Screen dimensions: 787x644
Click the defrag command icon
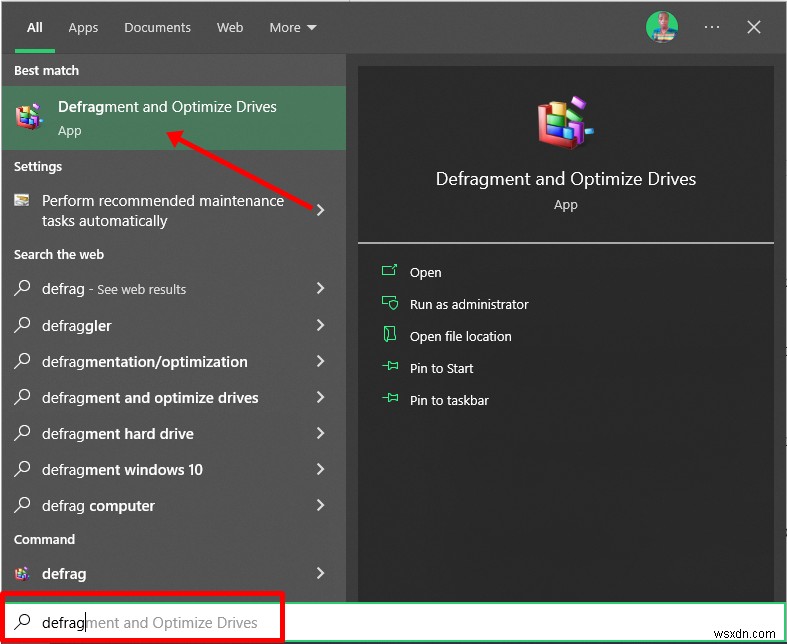22,573
